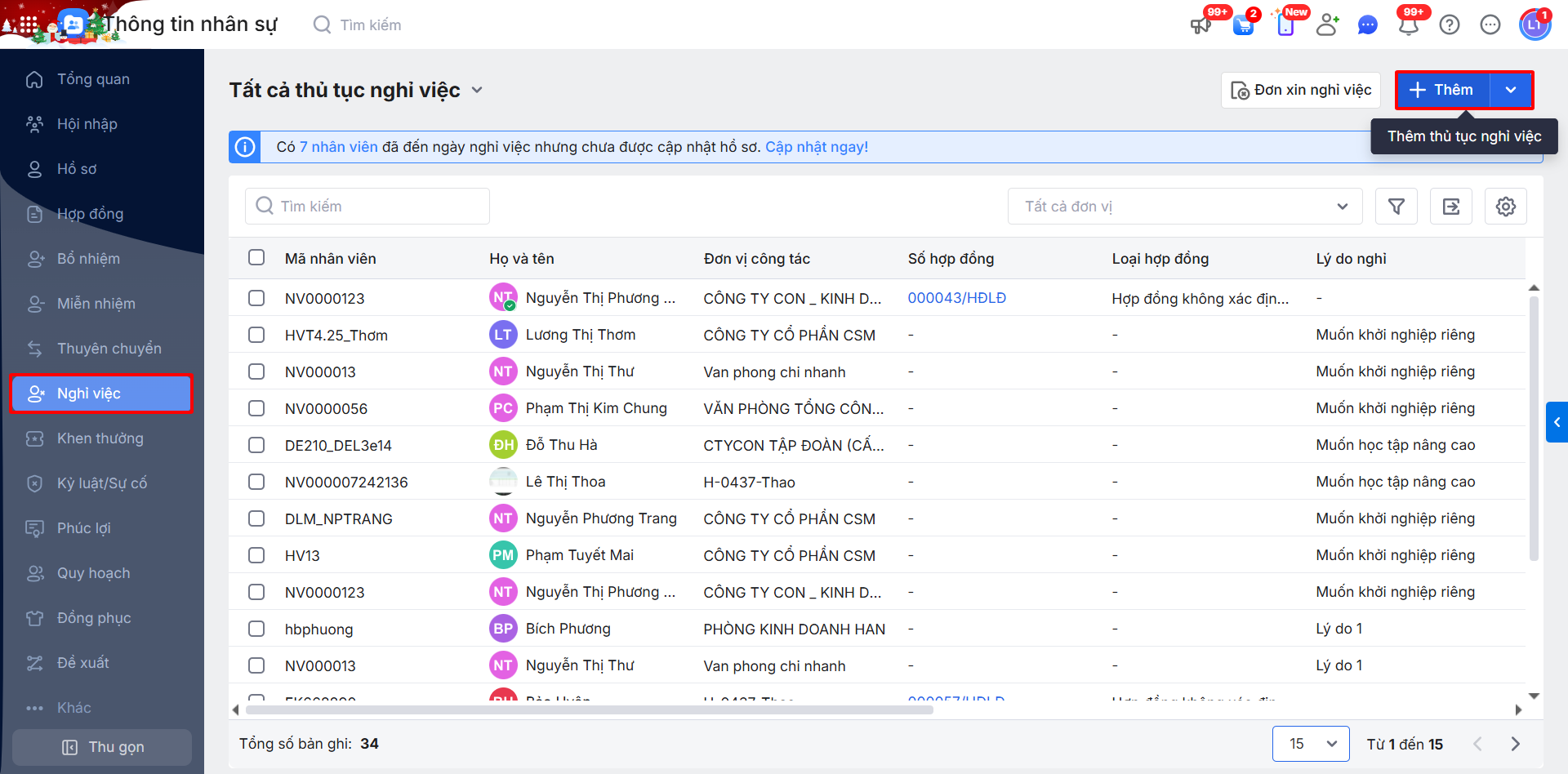Image resolution: width=1568 pixels, height=774 pixels.
Task: Click the horizontal scrollbar under the table
Action: coord(588,709)
